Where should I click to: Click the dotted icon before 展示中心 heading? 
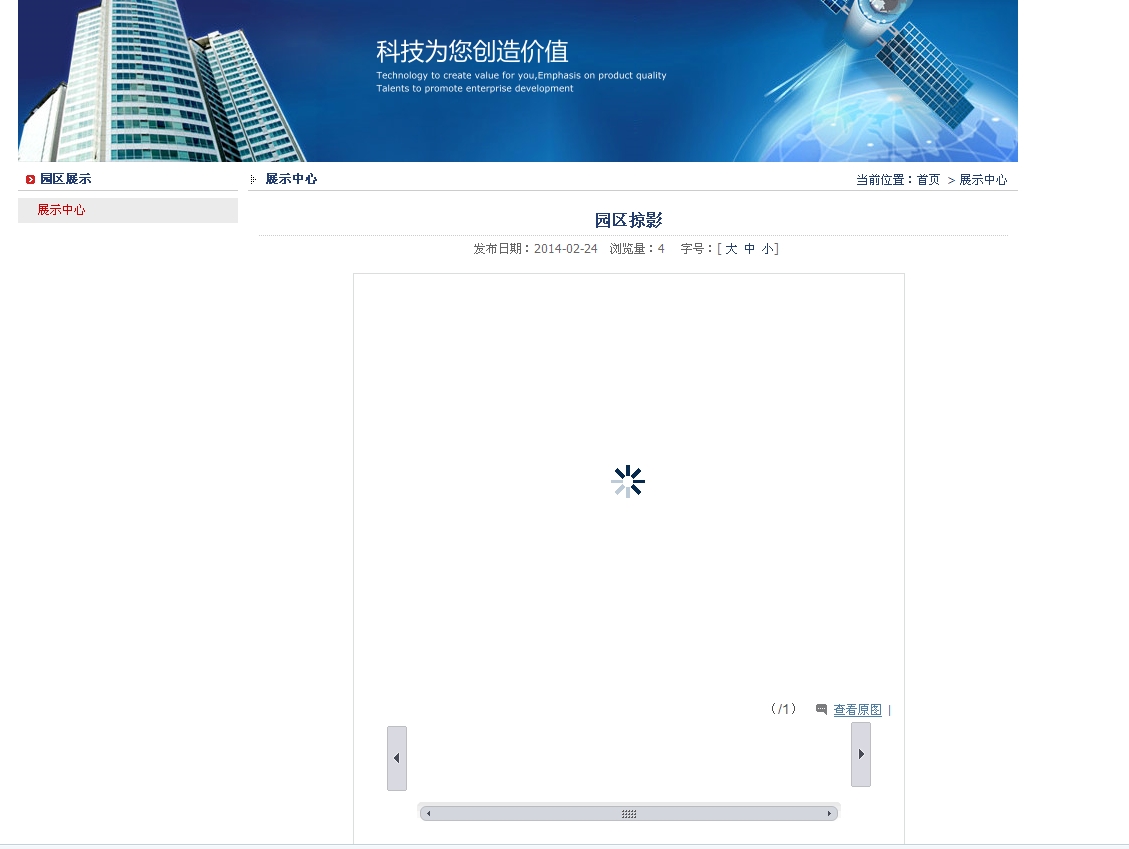point(253,179)
